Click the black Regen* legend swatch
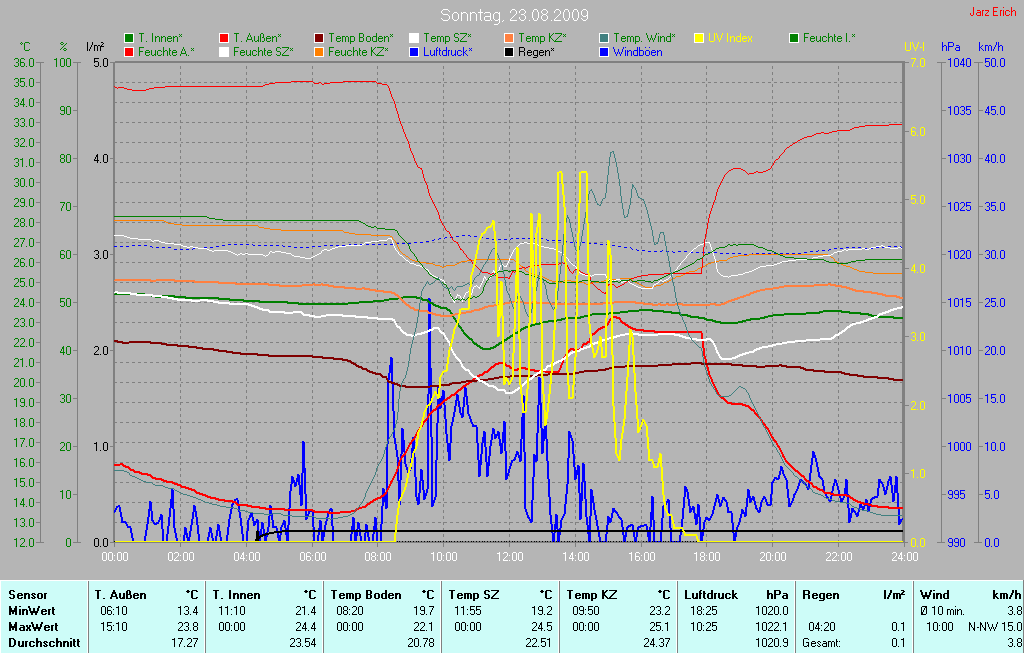 coord(509,52)
